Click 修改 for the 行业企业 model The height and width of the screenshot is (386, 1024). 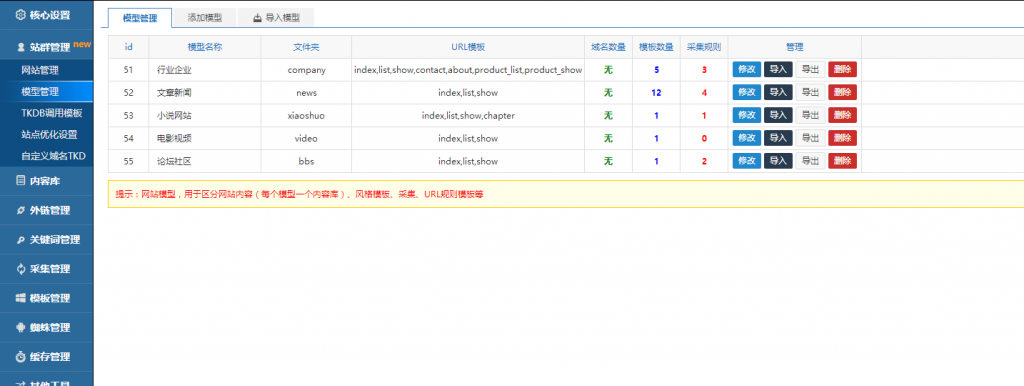pos(746,69)
